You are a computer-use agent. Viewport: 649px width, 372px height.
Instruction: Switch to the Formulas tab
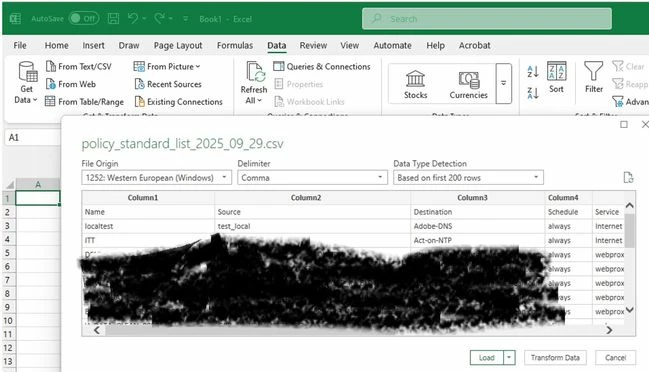point(235,46)
